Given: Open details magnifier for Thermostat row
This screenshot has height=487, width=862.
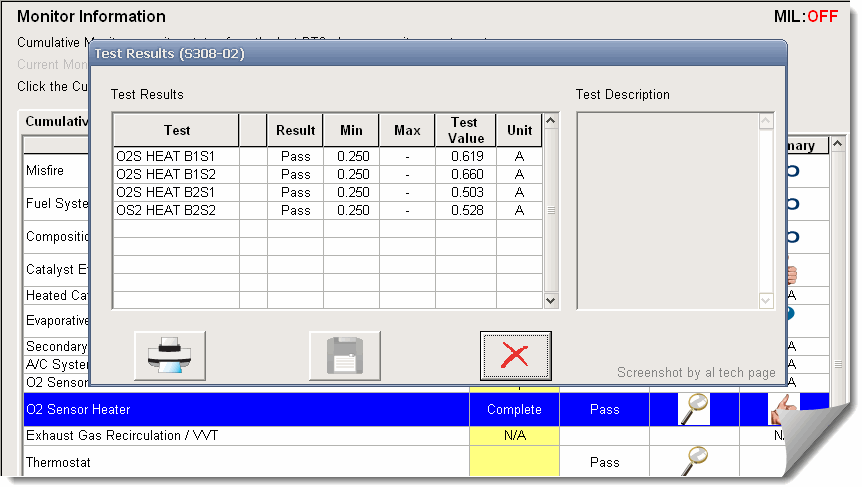Looking at the screenshot, I should 694,462.
